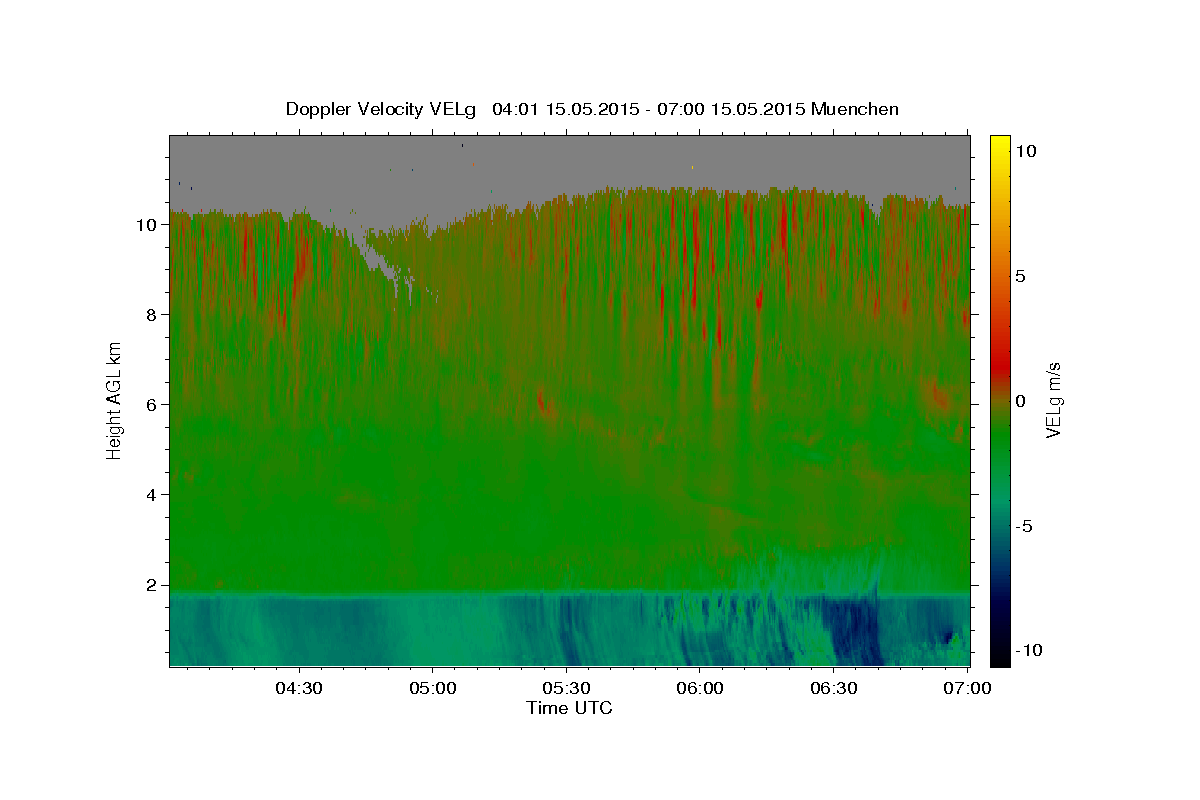Image resolution: width=1200 pixels, height=800 pixels.
Task: Click the yellow top of the colorbar
Action: pyautogui.click(x=999, y=145)
